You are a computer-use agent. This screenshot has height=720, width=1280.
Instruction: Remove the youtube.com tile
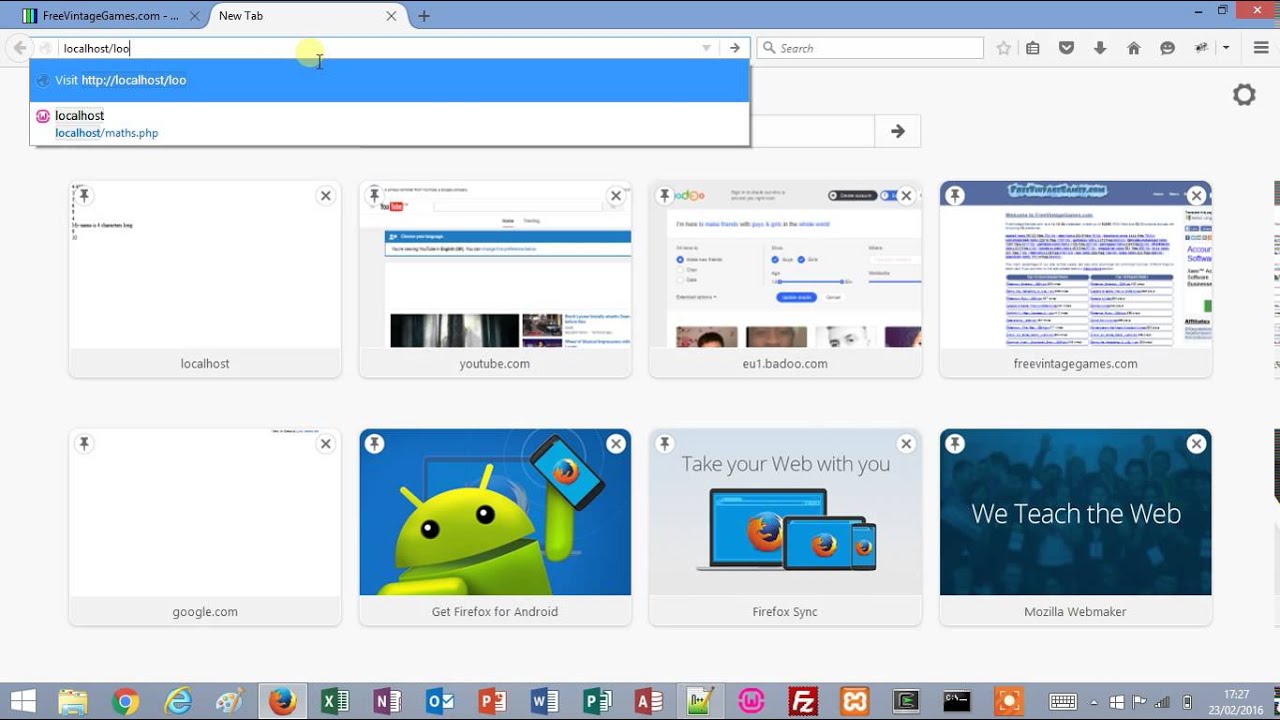point(616,196)
